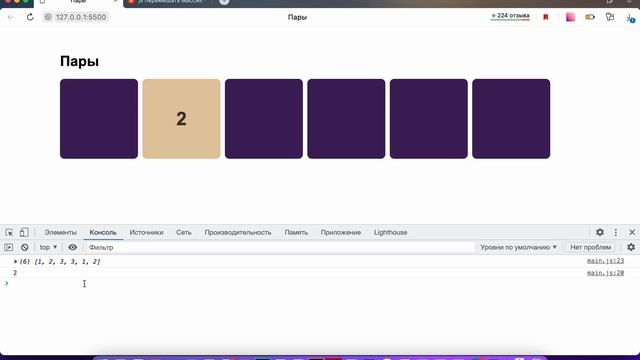Open the main.js:23 source link
This screenshot has height=360, width=640.
[x=605, y=260]
